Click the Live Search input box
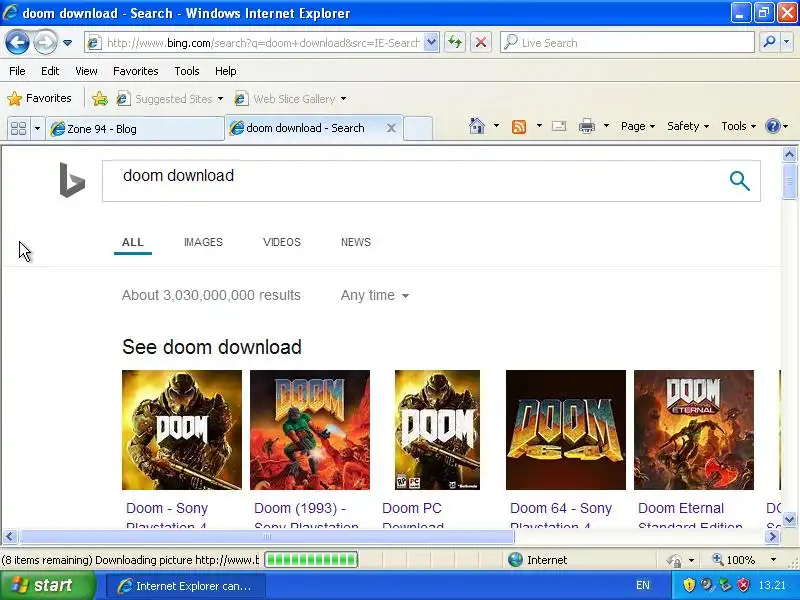This screenshot has height=600, width=800. tap(627, 43)
